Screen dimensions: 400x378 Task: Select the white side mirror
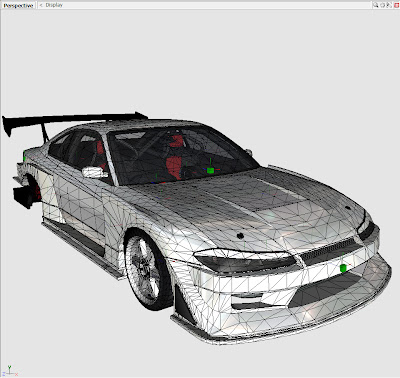[93, 172]
